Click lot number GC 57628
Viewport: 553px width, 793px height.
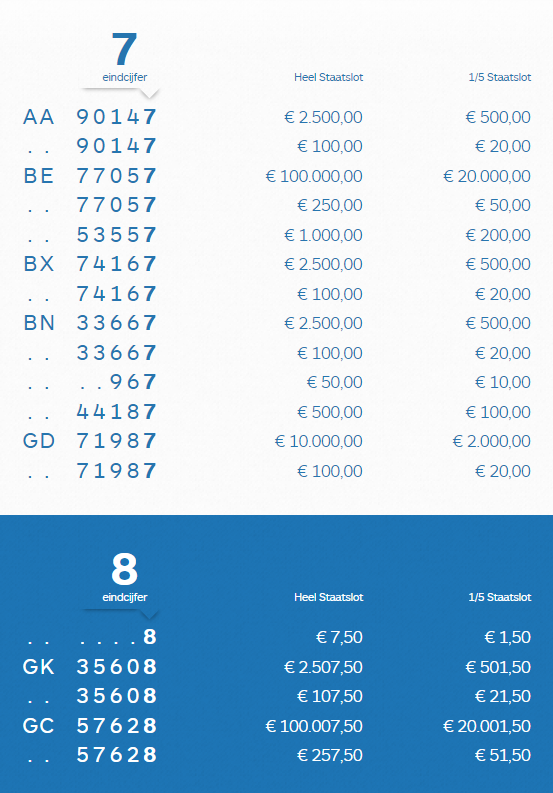point(90,726)
